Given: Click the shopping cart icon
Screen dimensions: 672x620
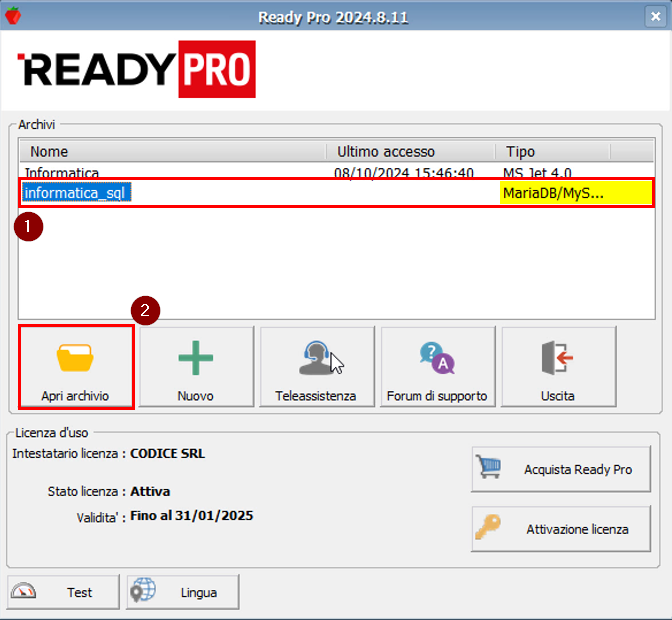Looking at the screenshot, I should 489,466.
